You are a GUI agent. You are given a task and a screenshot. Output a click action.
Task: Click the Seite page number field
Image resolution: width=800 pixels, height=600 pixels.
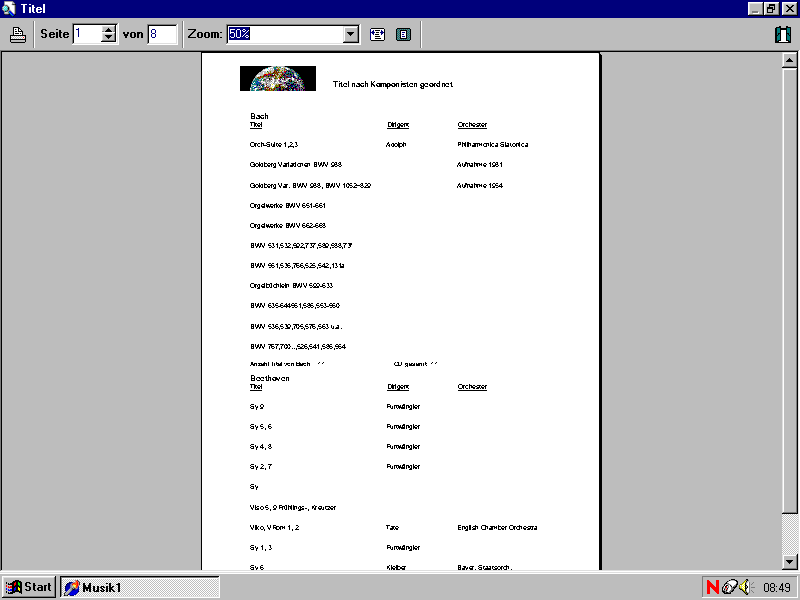point(87,34)
